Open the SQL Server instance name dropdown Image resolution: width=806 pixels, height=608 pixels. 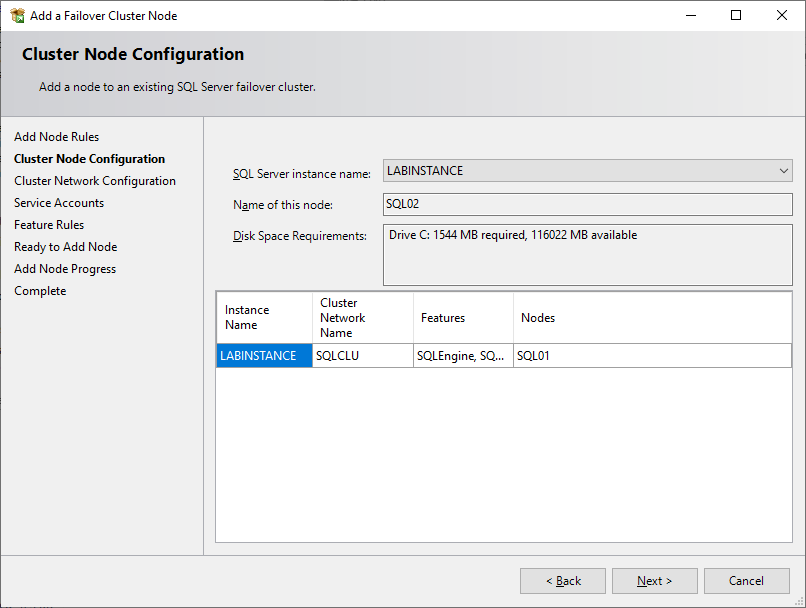588,171
